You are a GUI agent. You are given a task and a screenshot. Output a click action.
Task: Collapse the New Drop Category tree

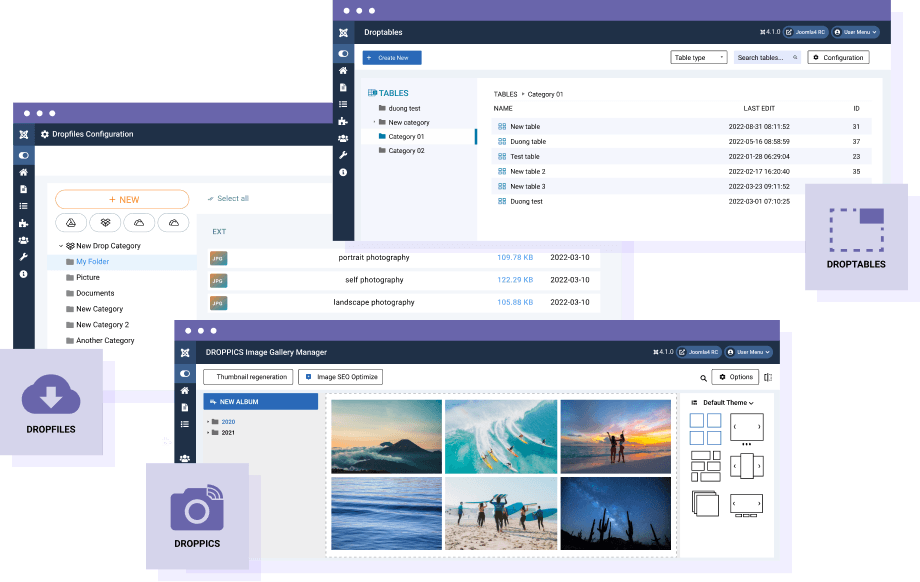[61, 244]
